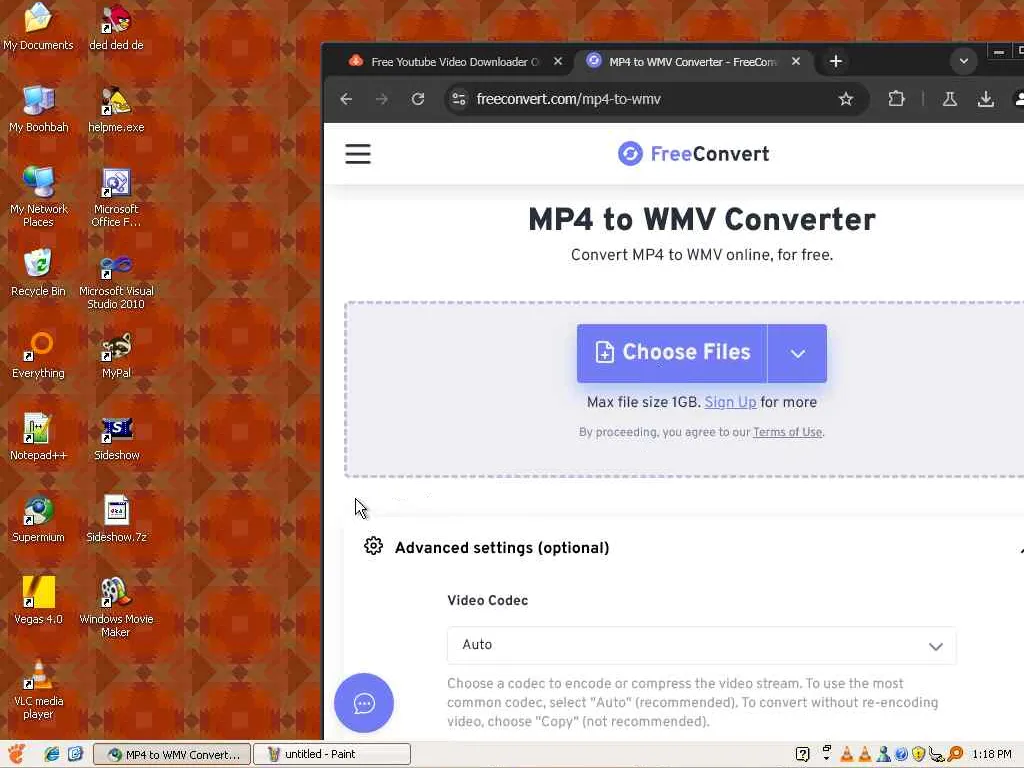
Task: Select the Recycle Bin icon
Action: (x=38, y=273)
